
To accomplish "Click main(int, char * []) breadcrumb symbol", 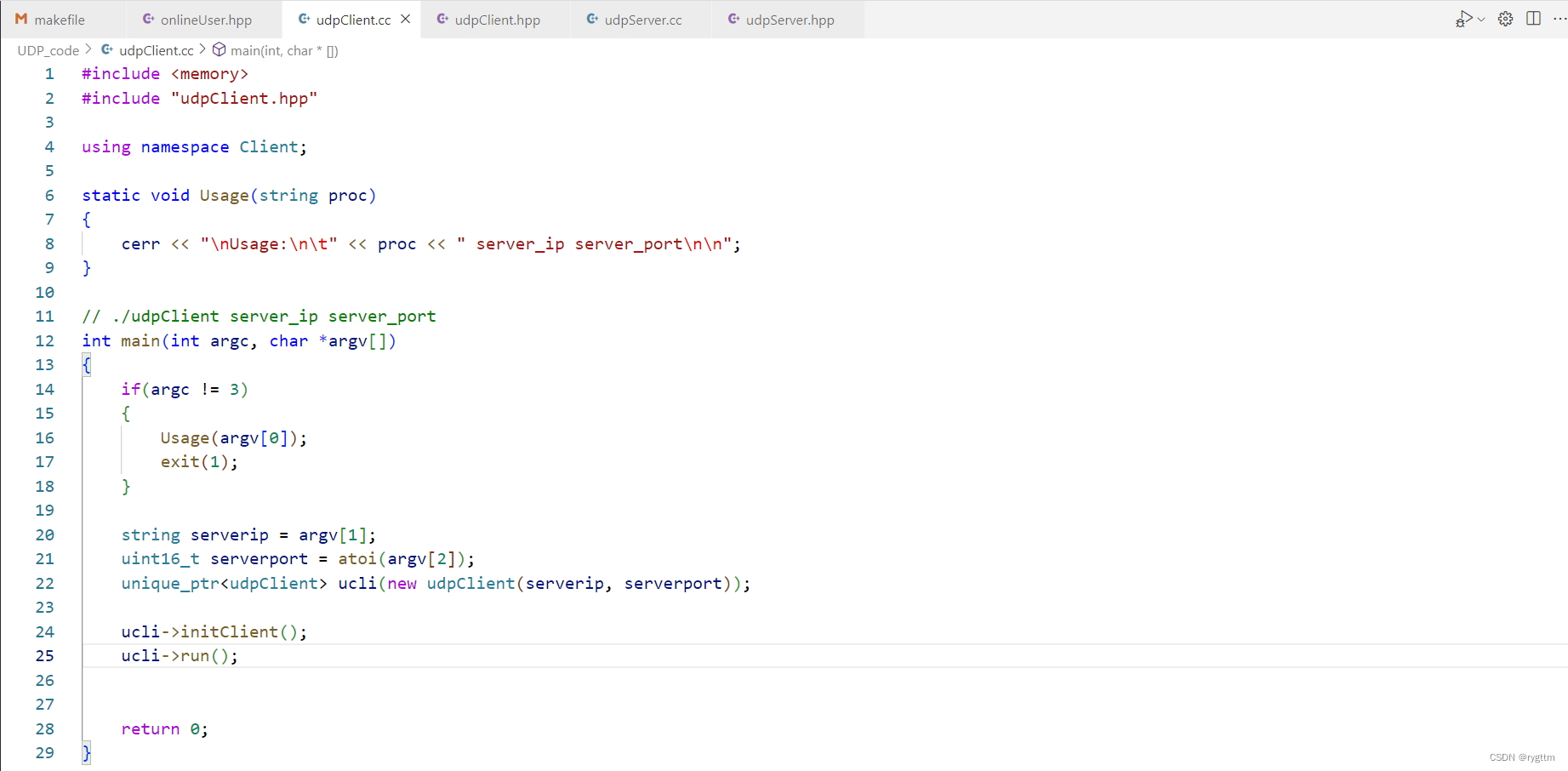I will [x=284, y=50].
